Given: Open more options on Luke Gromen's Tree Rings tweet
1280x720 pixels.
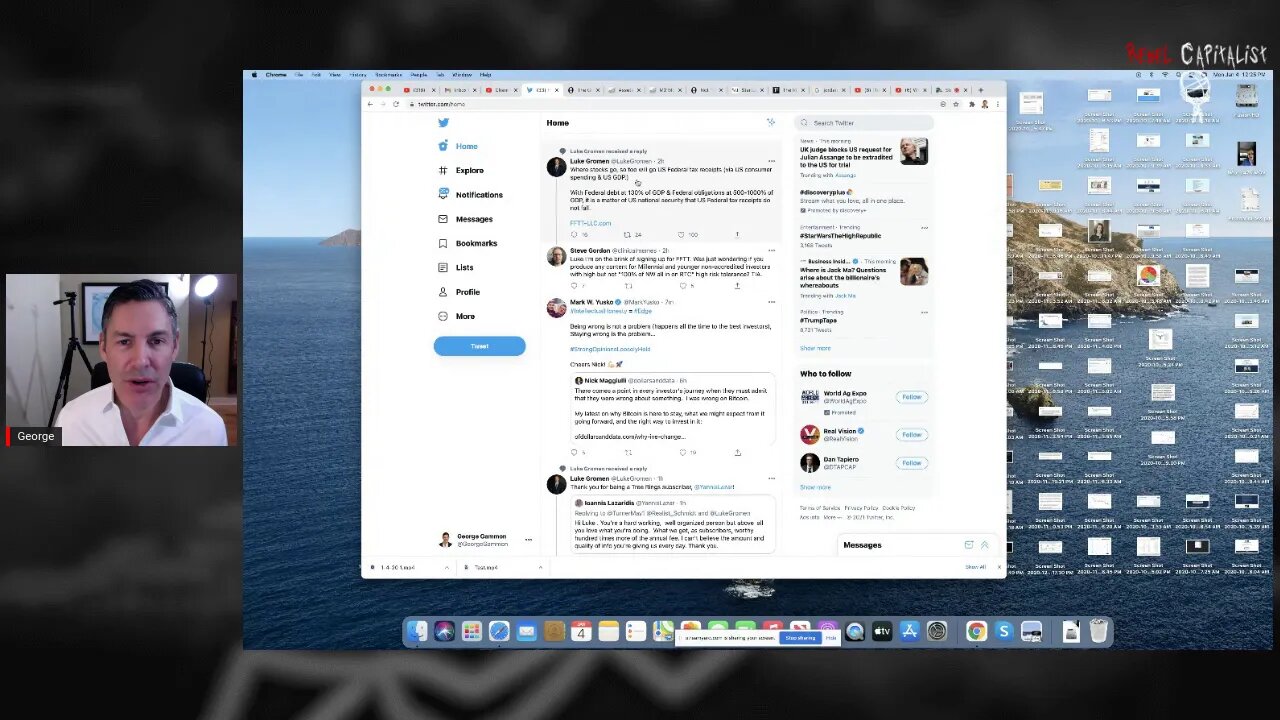Looking at the screenshot, I should 771,478.
